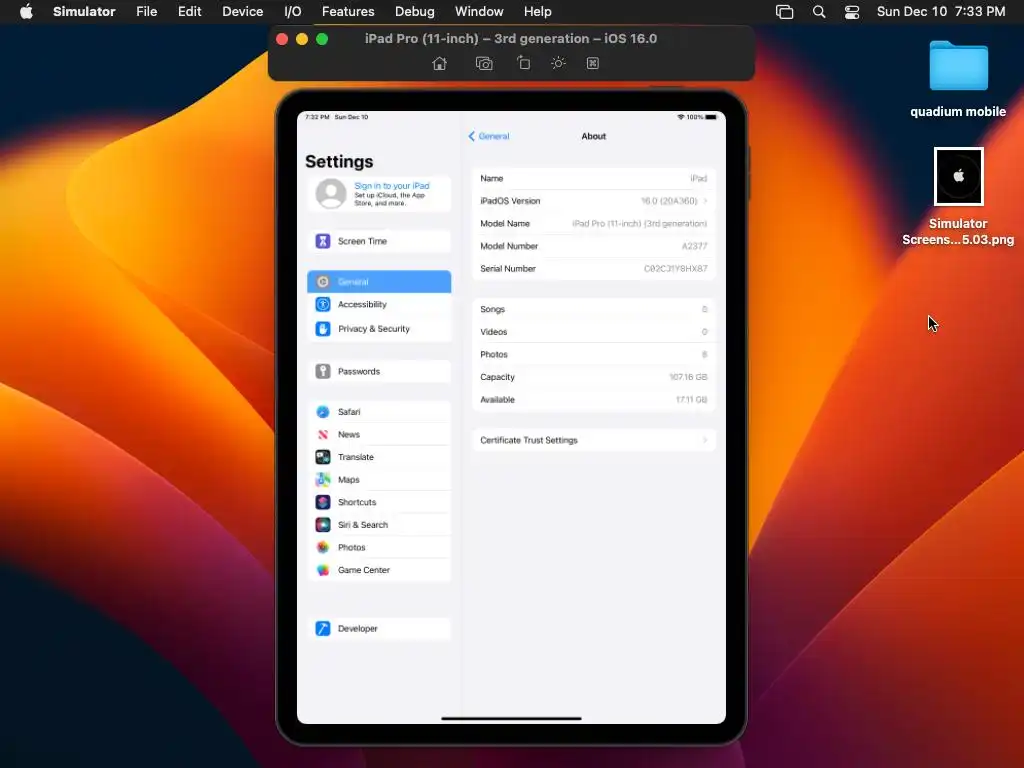Viewport: 1024px width, 768px height.
Task: Open the Developer hammer icon
Action: (x=323, y=628)
